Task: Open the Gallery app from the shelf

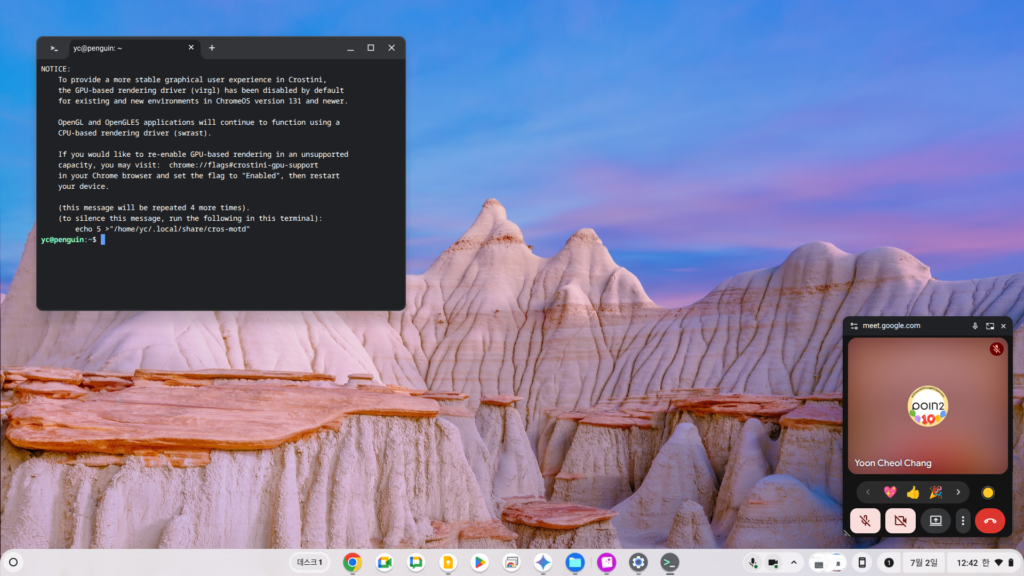Action: [511, 562]
